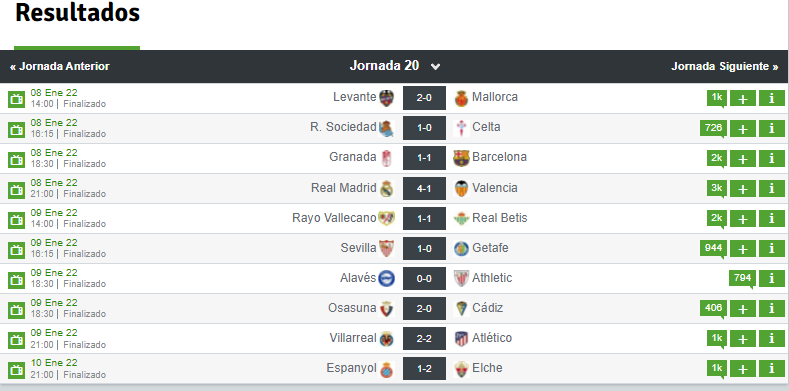
Task: Go to Jornada Anterior
Action: (60, 66)
